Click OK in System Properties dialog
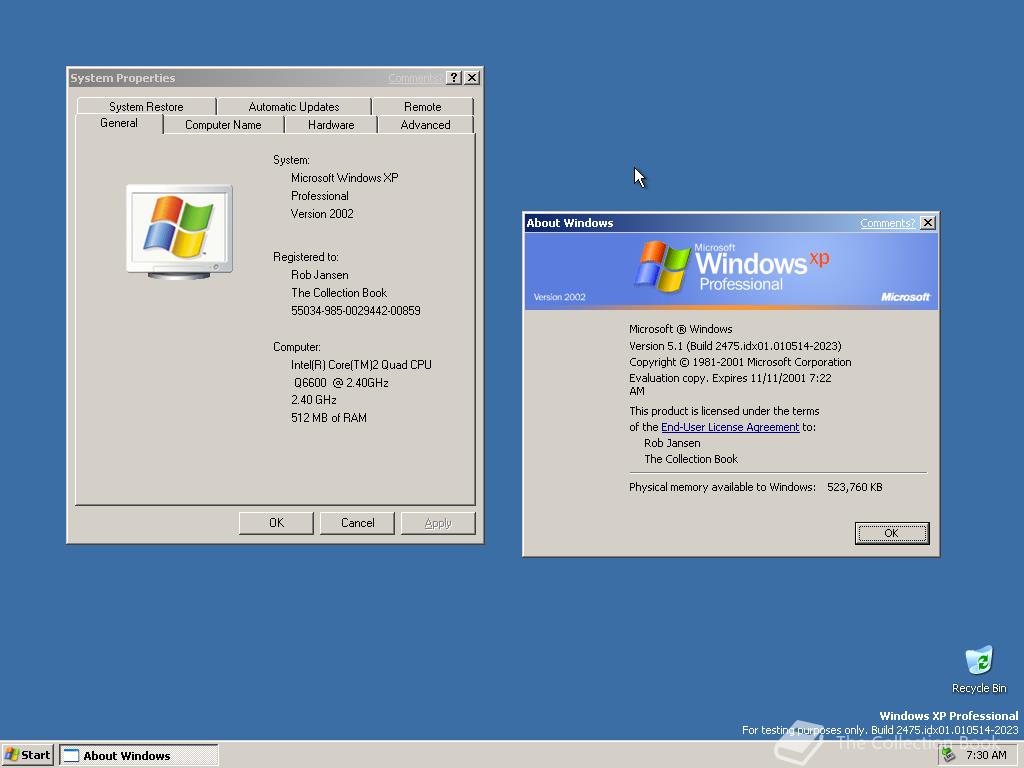 coord(276,523)
